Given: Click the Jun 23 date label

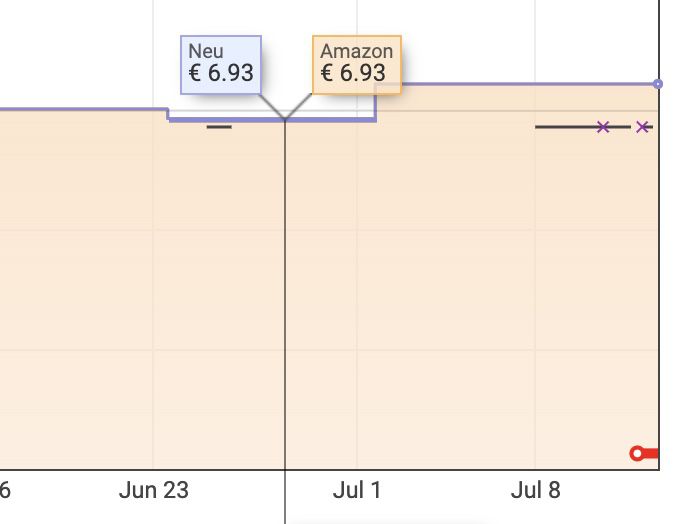Looking at the screenshot, I should [154, 490].
